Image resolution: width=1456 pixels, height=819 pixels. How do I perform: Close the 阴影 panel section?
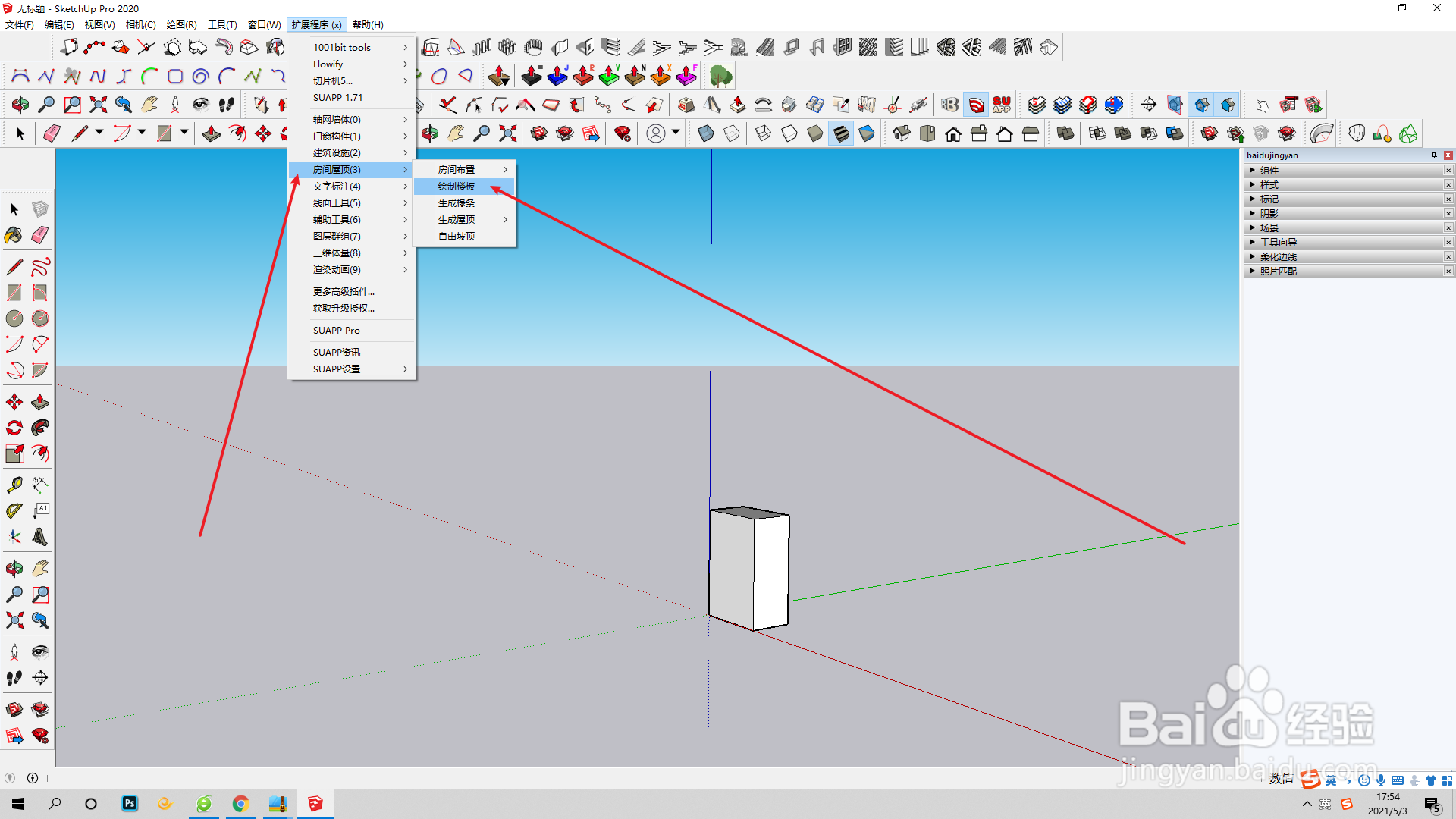click(x=1448, y=214)
